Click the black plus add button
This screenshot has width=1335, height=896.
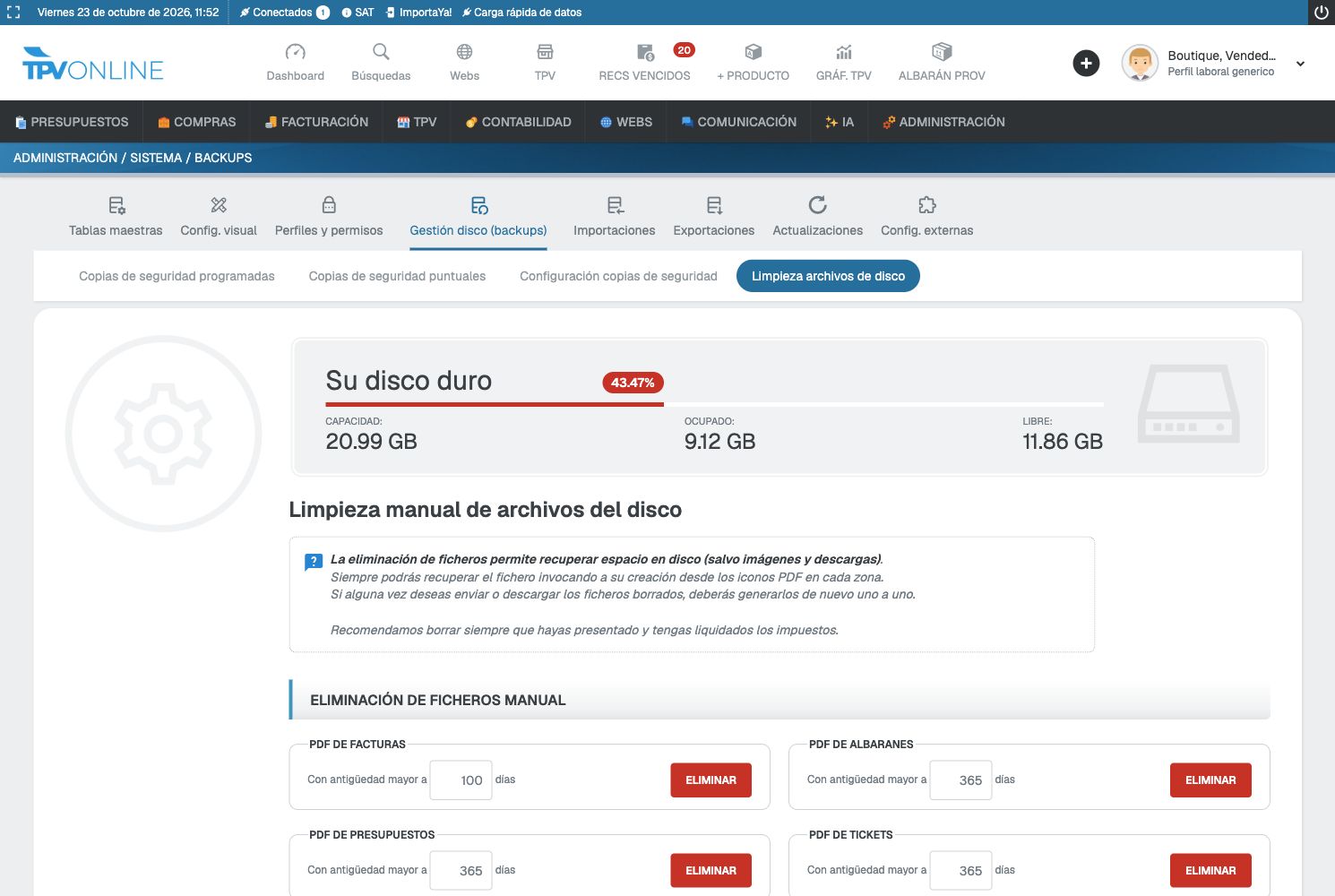[x=1086, y=63]
